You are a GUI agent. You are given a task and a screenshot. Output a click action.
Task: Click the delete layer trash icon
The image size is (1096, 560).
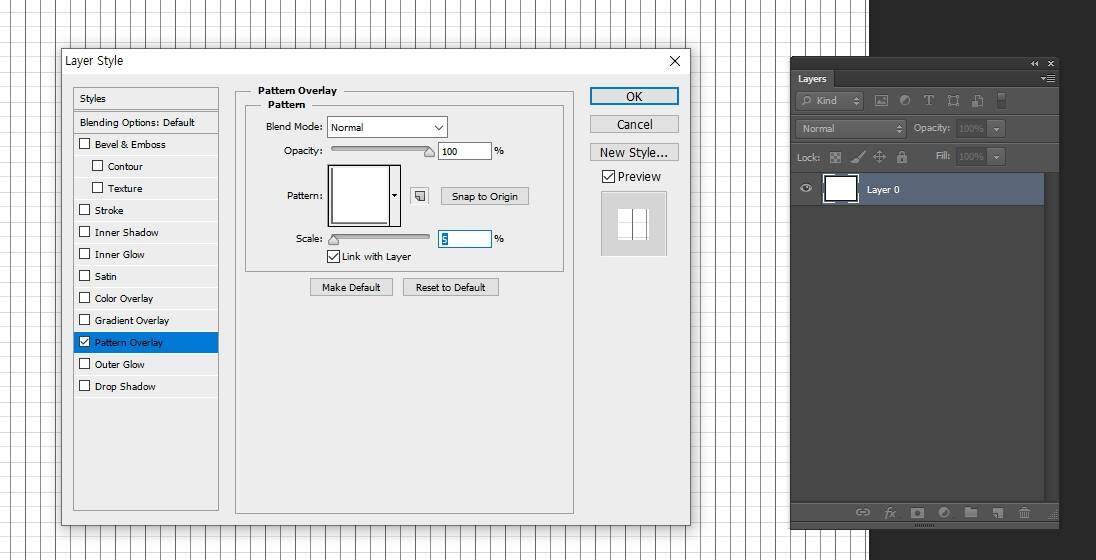tap(1025, 512)
